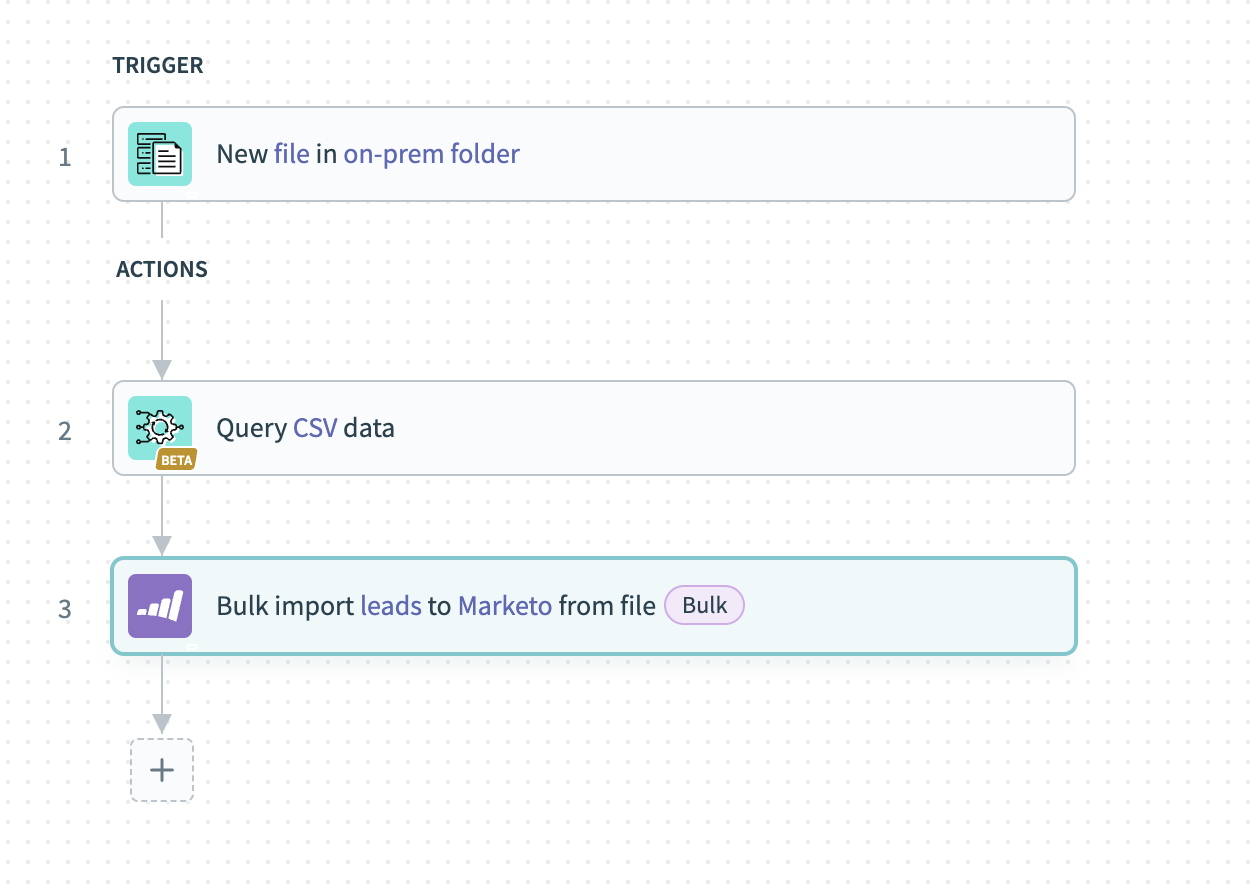Click the 'CSV' link in Query CSV data
1258x892 pixels.
coord(317,427)
